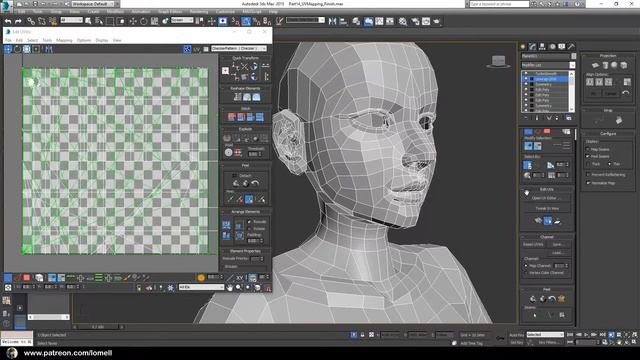The height and width of the screenshot is (360, 640).
Task: Collapse the Projection rollout
Action: click(x=608, y=56)
